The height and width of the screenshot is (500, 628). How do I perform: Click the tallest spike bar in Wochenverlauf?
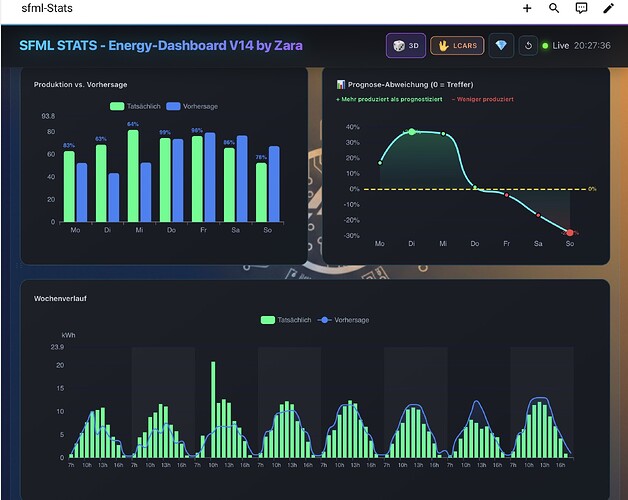click(x=213, y=409)
